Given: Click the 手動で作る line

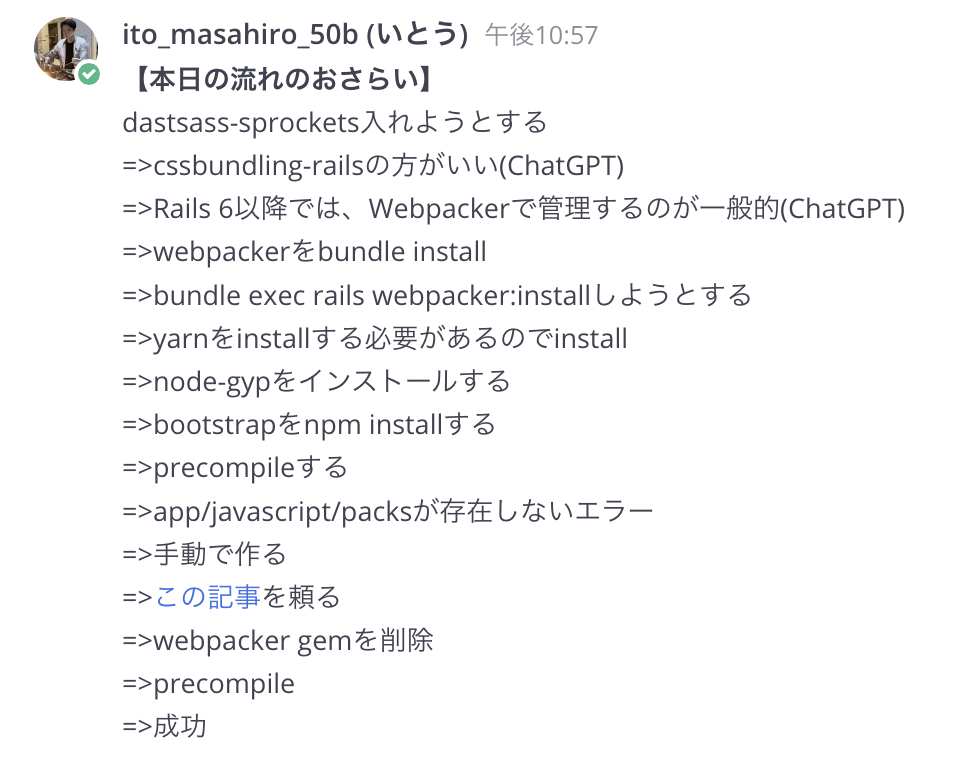Looking at the screenshot, I should pyautogui.click(x=204, y=554).
